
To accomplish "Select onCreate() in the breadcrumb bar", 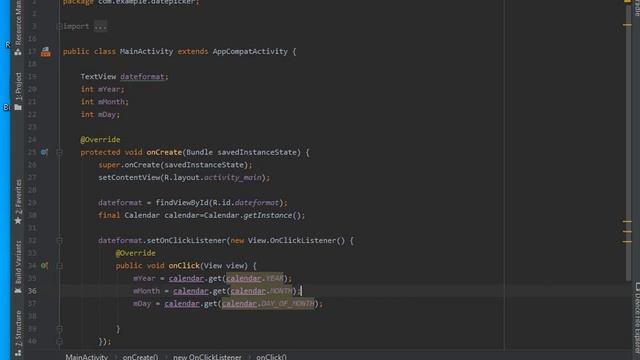I will click(140, 357).
